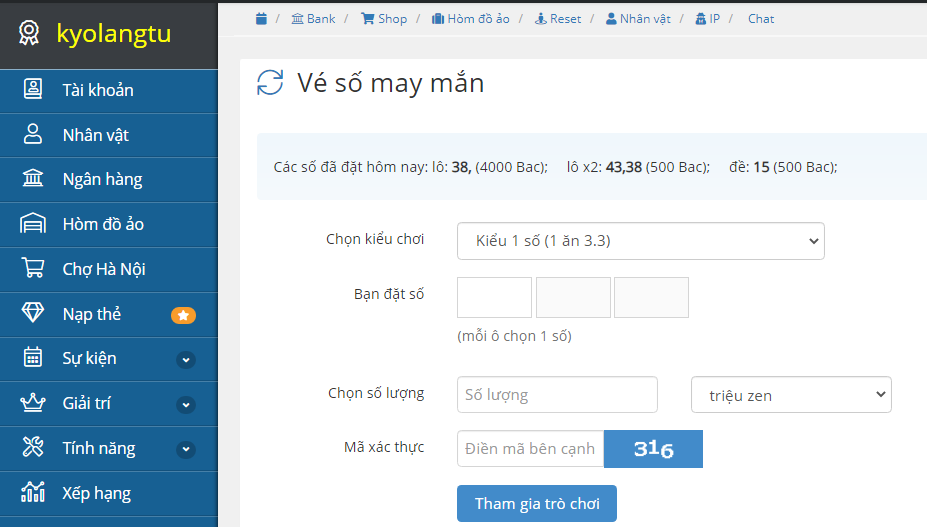This screenshot has width=927, height=527.
Task: Click the Tài khoản profile icon in sidebar
Action: click(33, 90)
